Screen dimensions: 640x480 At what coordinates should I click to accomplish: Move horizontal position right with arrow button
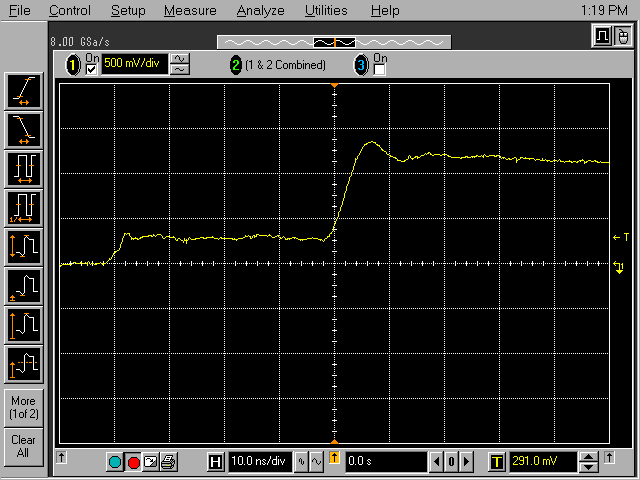click(x=467, y=462)
